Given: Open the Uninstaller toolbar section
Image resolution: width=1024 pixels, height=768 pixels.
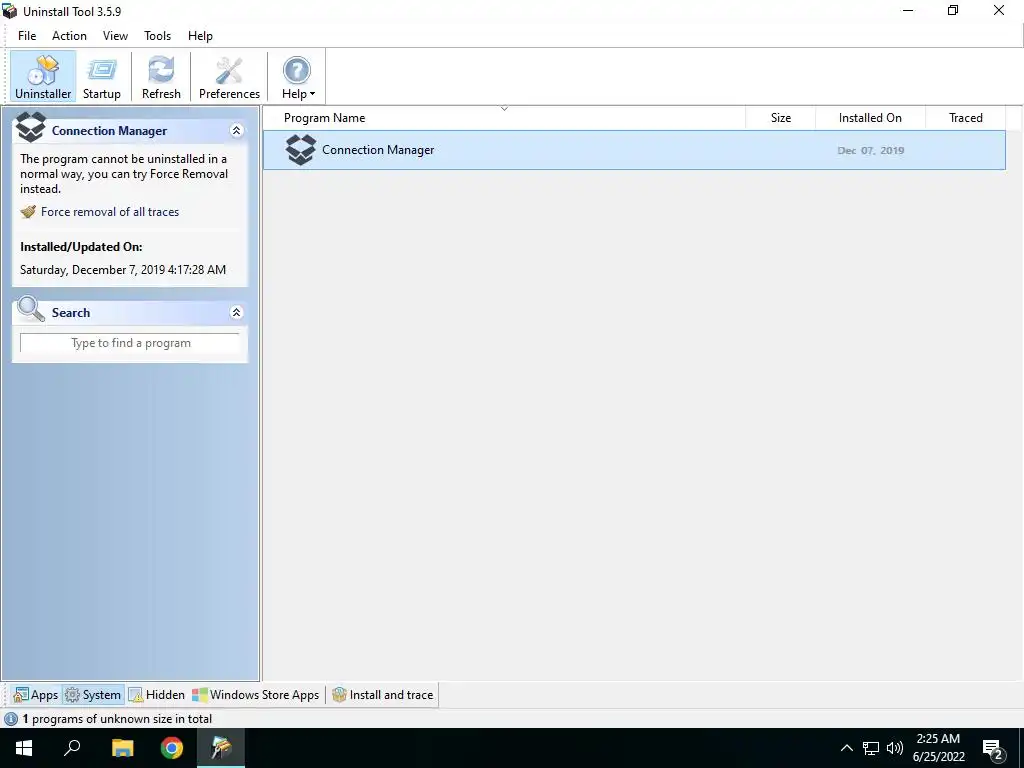Looking at the screenshot, I should pyautogui.click(x=43, y=76).
